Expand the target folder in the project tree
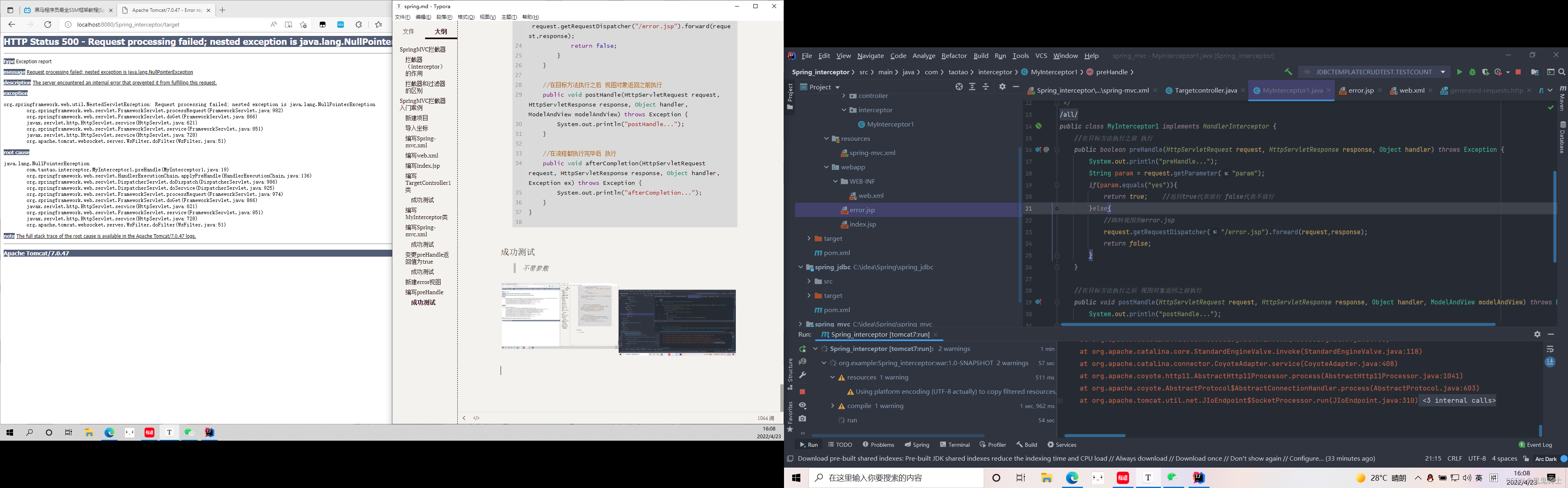Viewport: 1568px width, 488px height. 809,239
